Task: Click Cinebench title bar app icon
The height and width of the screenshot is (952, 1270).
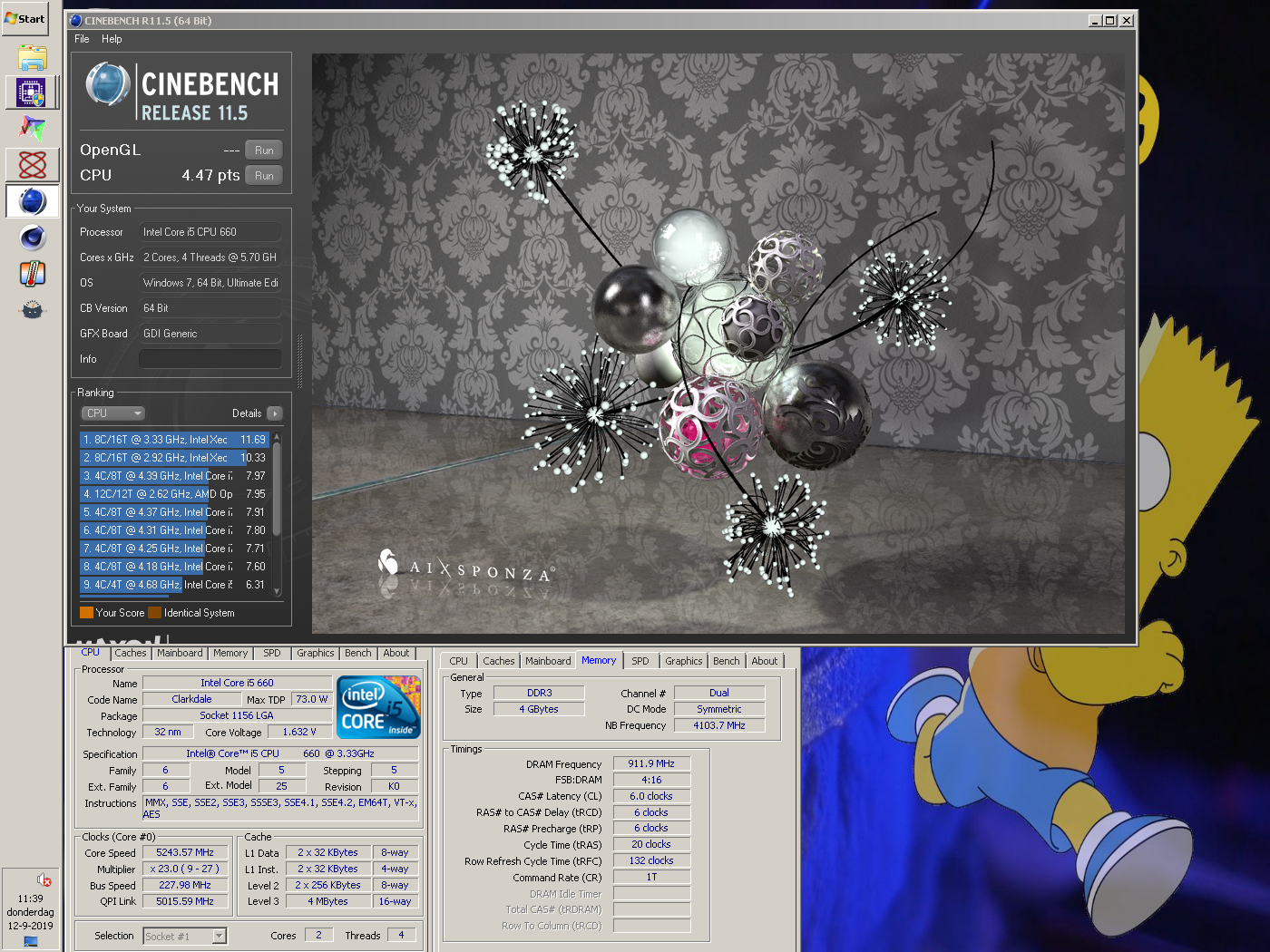Action: point(76,20)
